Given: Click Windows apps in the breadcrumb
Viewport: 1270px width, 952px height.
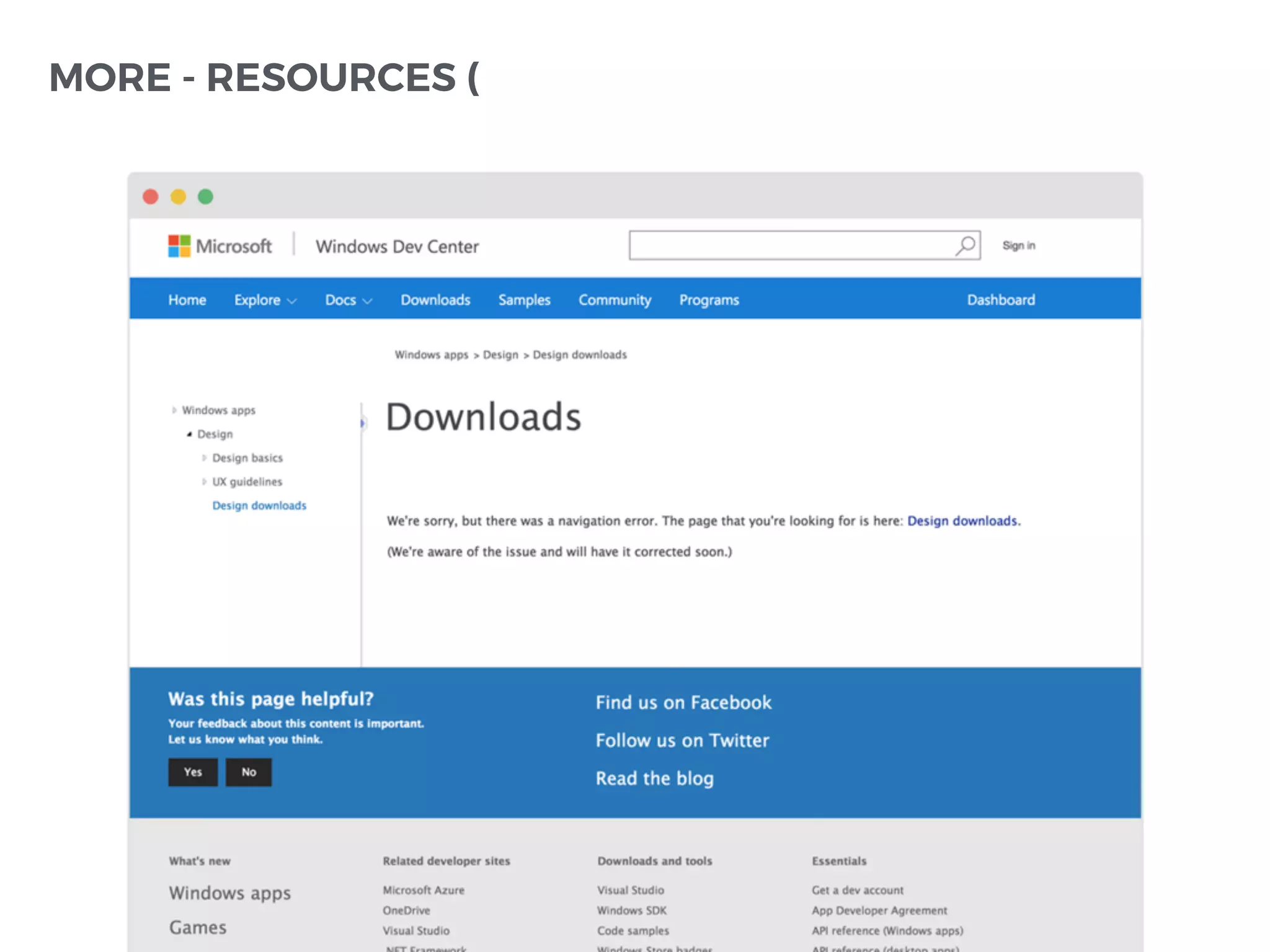Looking at the screenshot, I should [x=432, y=355].
